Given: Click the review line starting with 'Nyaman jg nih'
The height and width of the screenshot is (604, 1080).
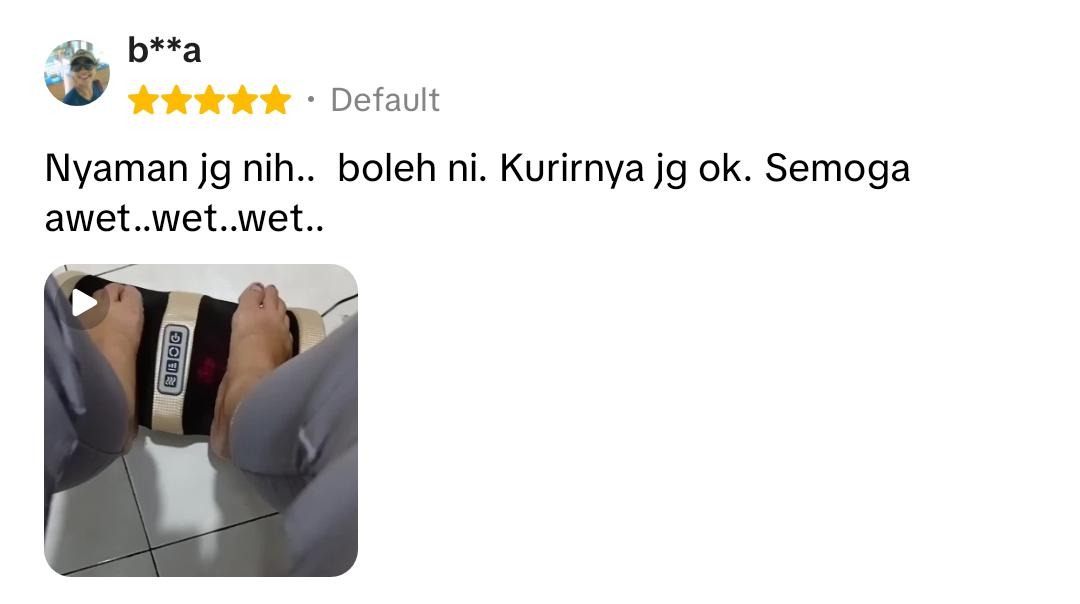Looking at the screenshot, I should click(x=477, y=169).
